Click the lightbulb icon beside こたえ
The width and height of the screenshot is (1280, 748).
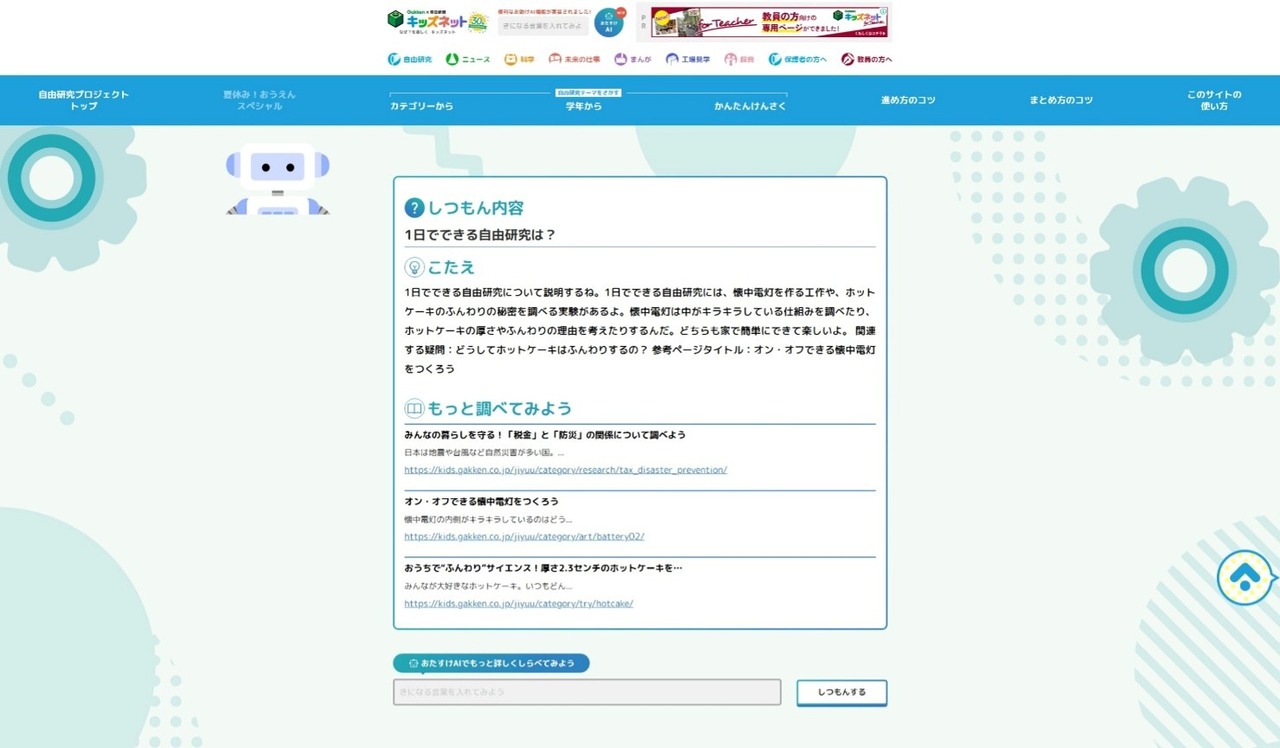[x=414, y=267]
